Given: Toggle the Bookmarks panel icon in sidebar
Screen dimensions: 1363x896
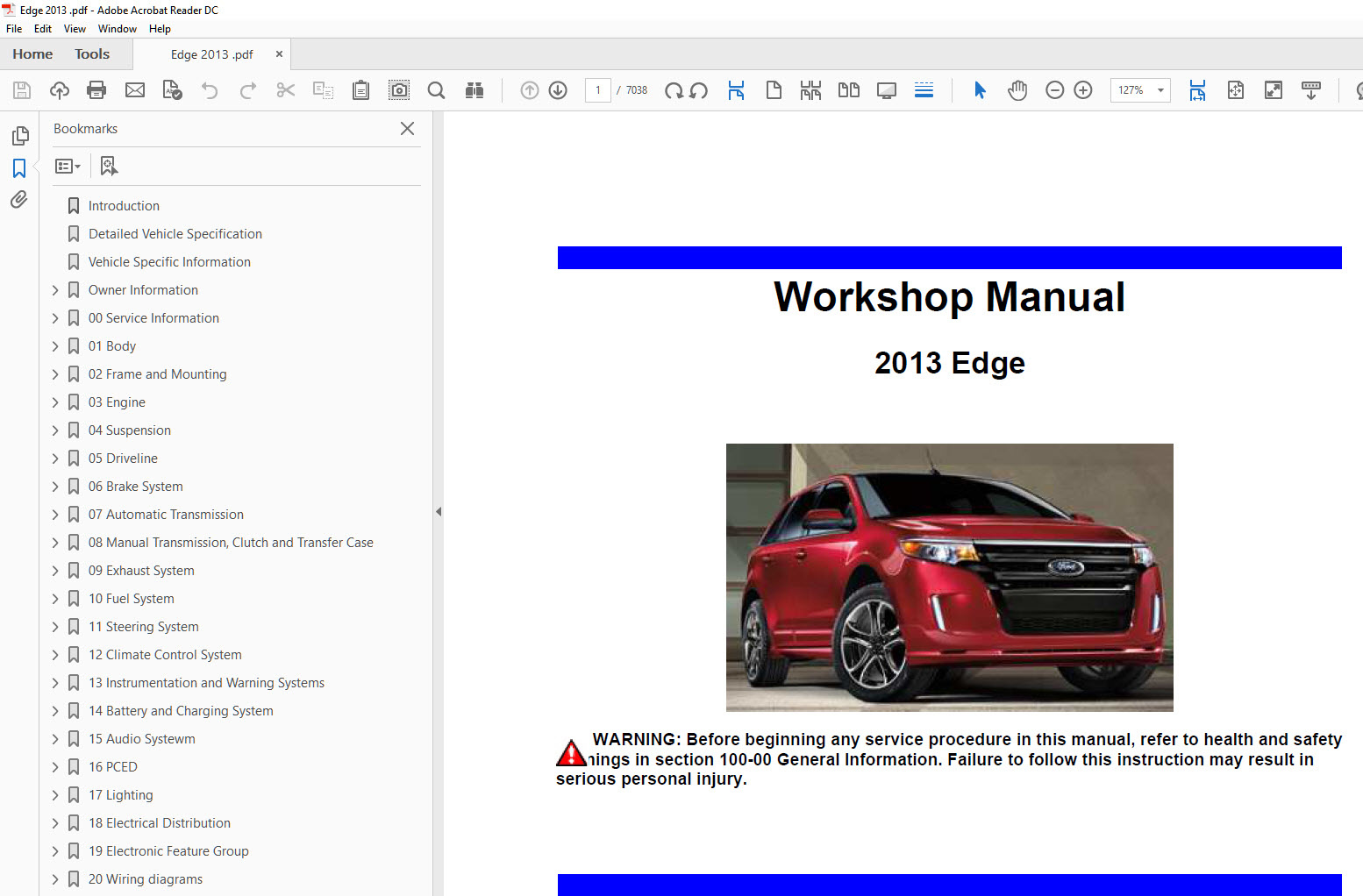Looking at the screenshot, I should pos(19,168).
